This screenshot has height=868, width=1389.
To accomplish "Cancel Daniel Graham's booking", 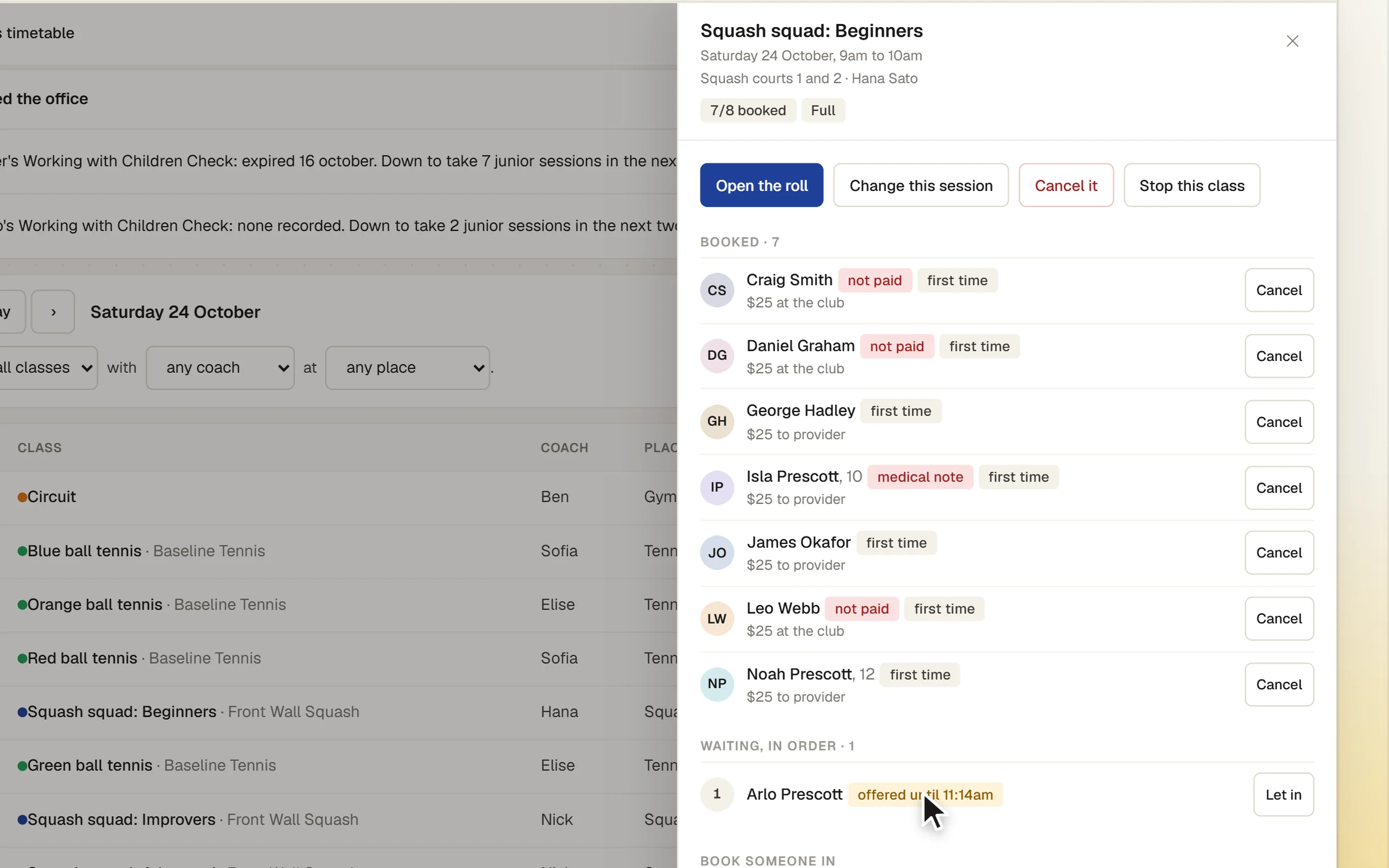I will pyautogui.click(x=1279, y=356).
